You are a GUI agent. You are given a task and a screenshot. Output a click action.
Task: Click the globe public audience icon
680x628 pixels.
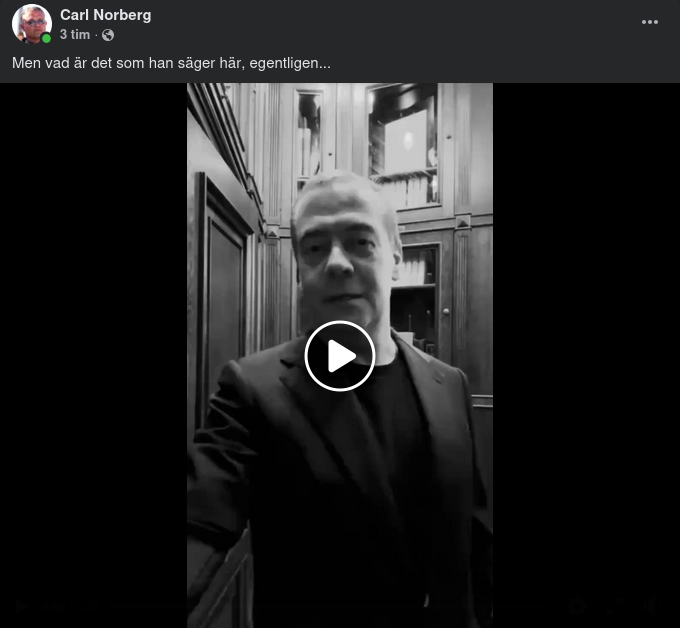108,35
